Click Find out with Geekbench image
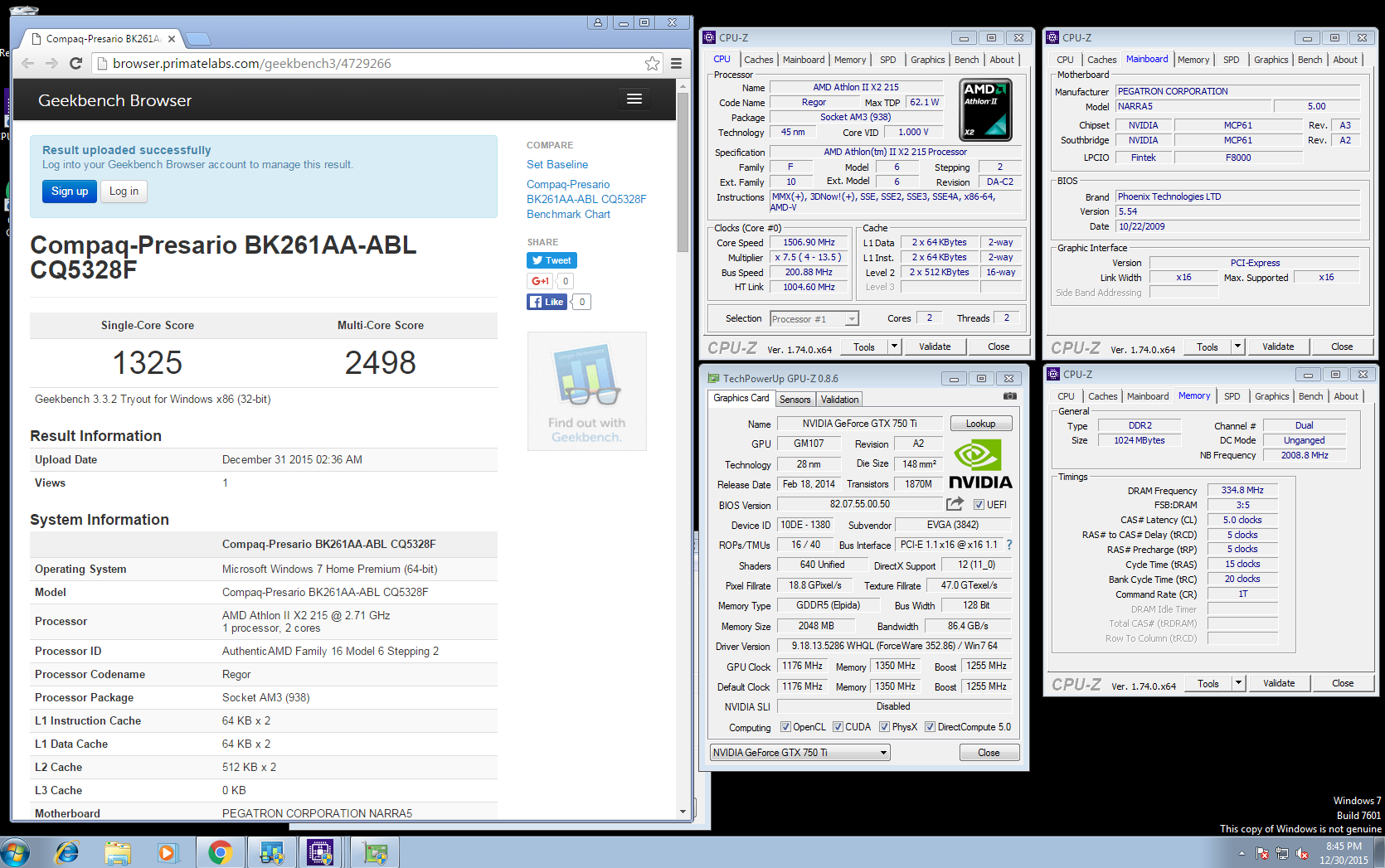The width and height of the screenshot is (1385, 868). coord(586,391)
